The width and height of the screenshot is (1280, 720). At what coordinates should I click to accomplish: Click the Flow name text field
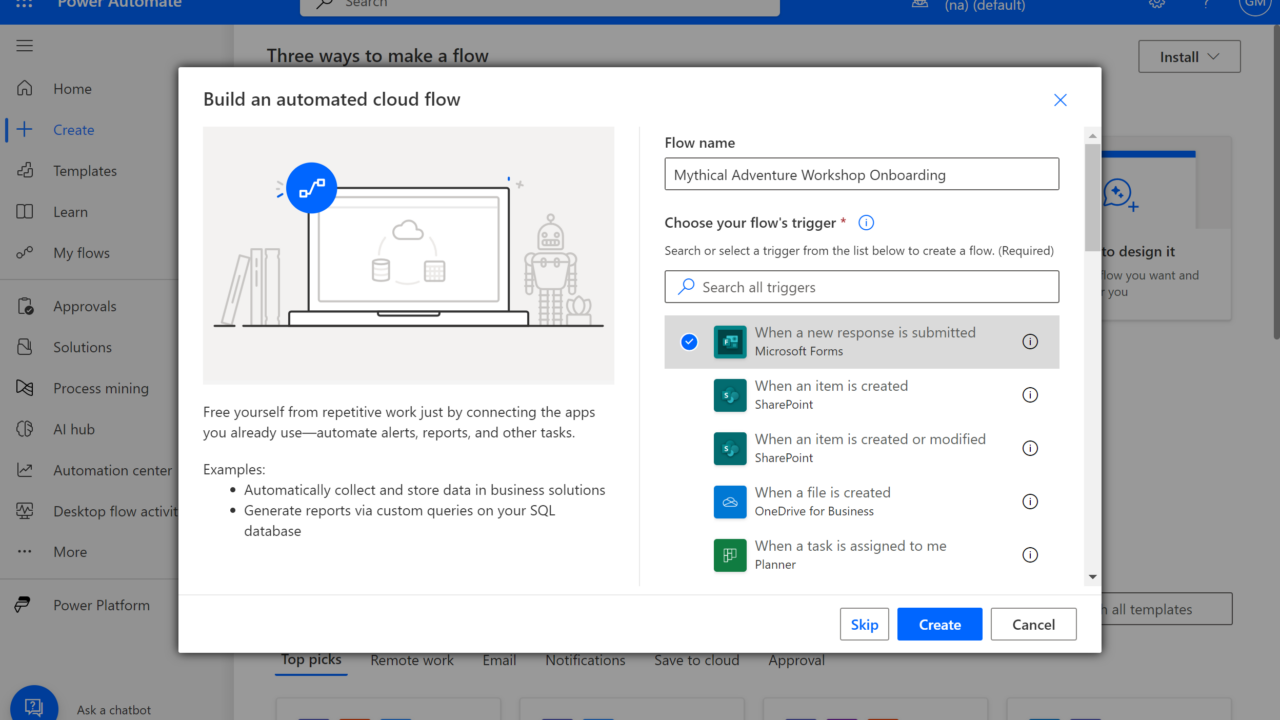coord(861,174)
